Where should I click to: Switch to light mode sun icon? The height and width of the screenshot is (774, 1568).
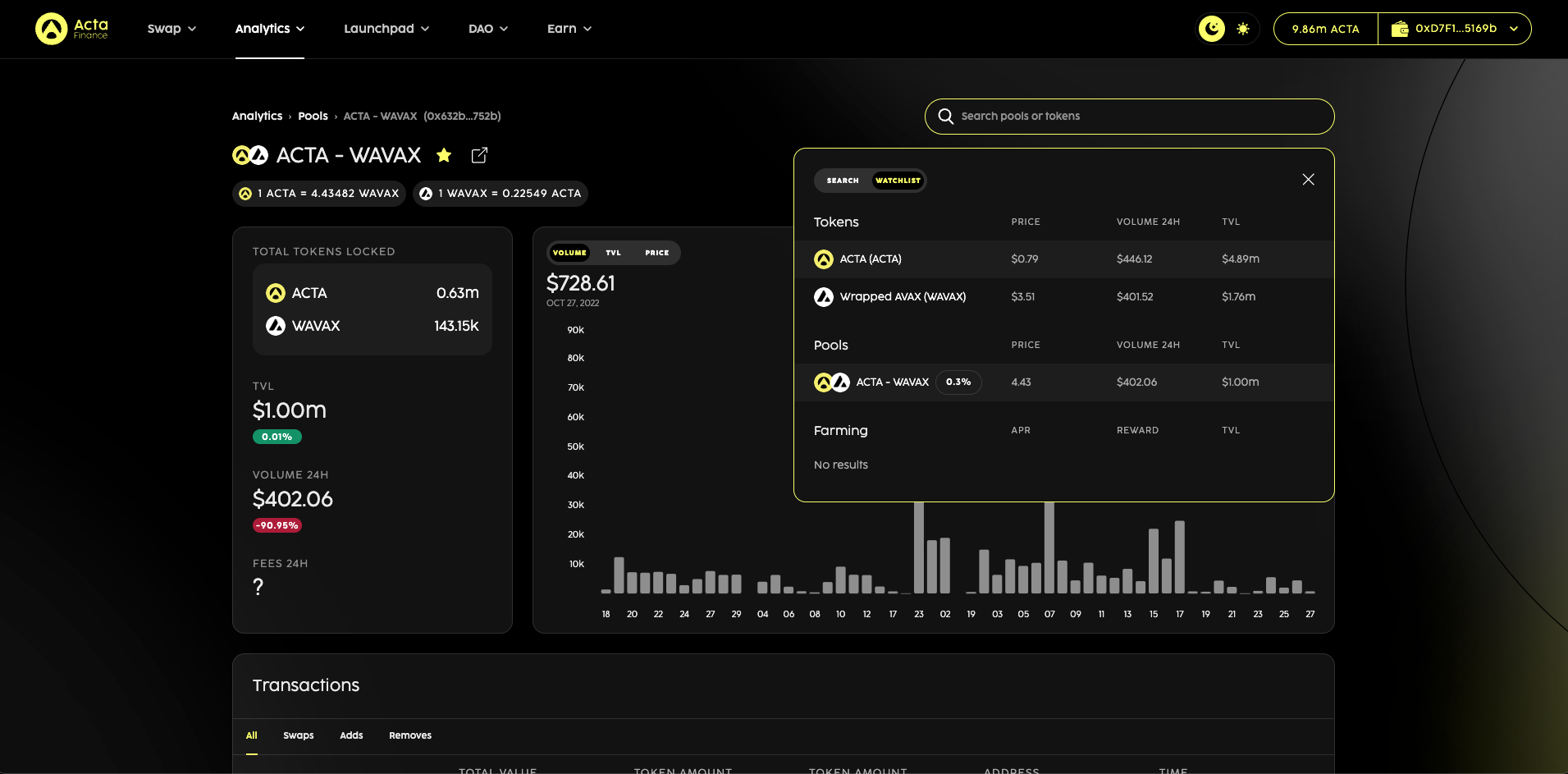pos(1243,29)
